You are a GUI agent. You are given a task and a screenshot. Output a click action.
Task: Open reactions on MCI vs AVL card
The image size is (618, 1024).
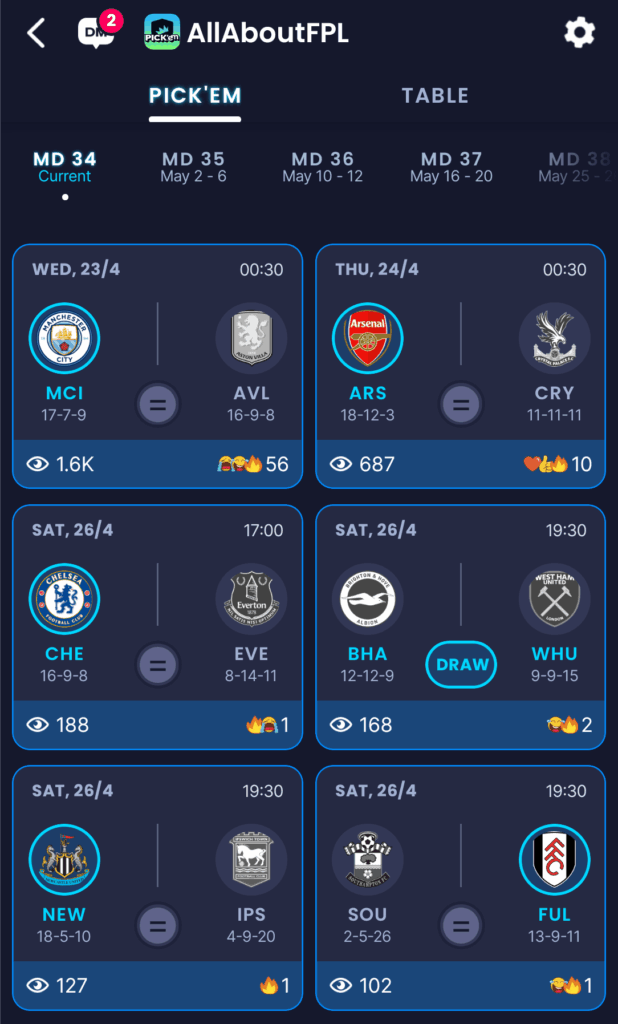252,464
